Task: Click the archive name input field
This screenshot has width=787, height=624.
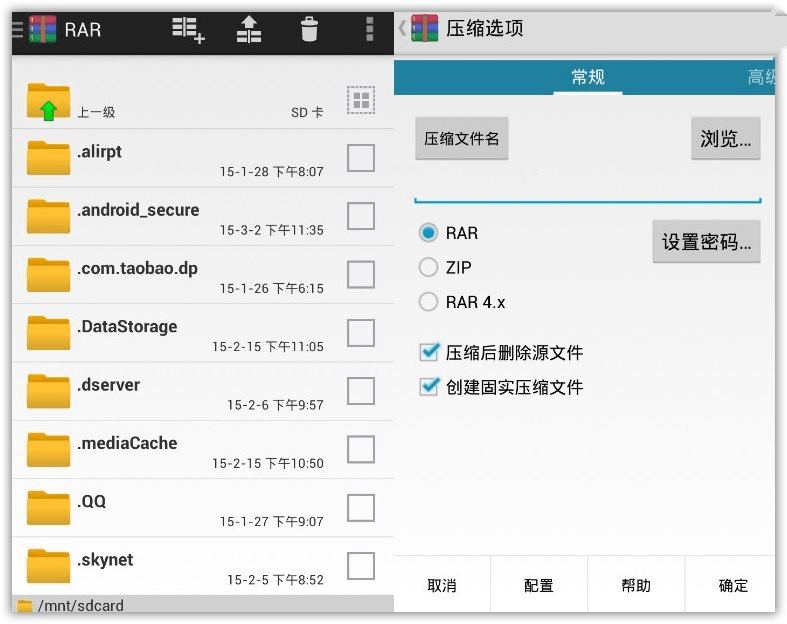Action: [588, 188]
